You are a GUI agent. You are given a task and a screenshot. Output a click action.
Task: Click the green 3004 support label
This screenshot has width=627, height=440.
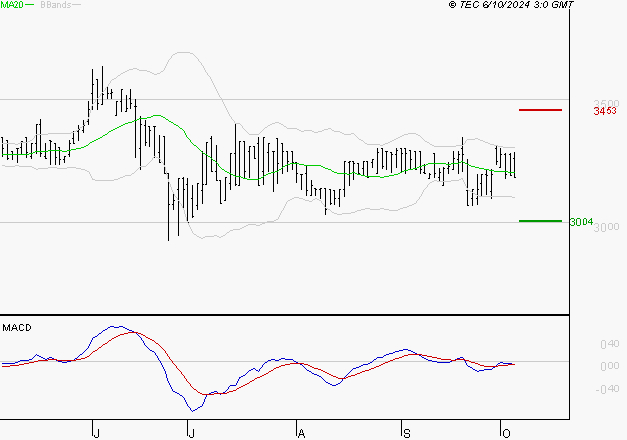tap(581, 222)
